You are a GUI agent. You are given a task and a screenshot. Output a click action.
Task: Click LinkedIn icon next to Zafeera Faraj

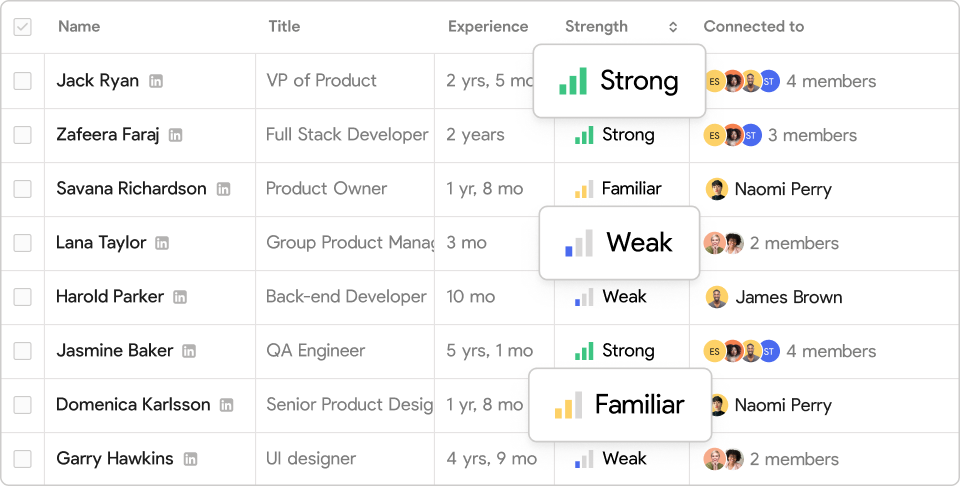(x=176, y=135)
